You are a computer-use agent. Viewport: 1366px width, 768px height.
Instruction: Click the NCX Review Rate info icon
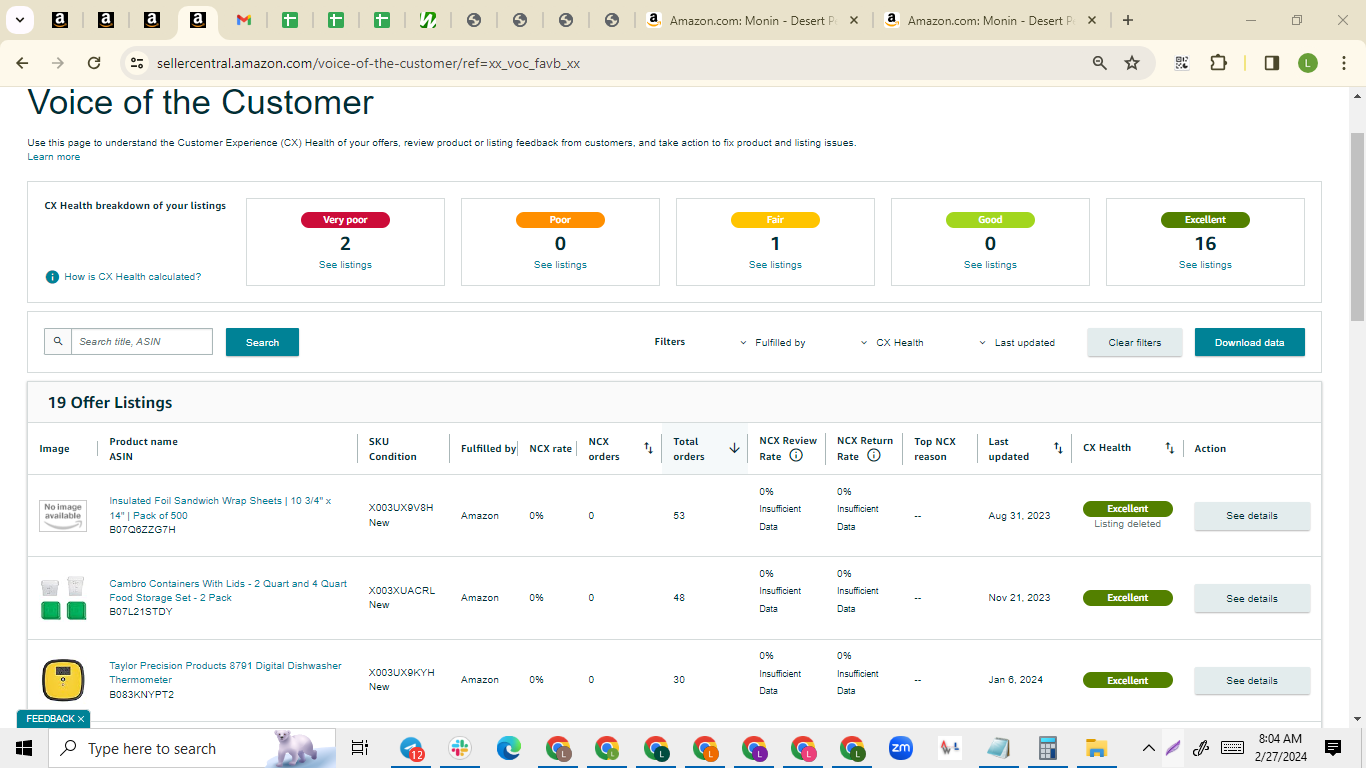(x=796, y=455)
